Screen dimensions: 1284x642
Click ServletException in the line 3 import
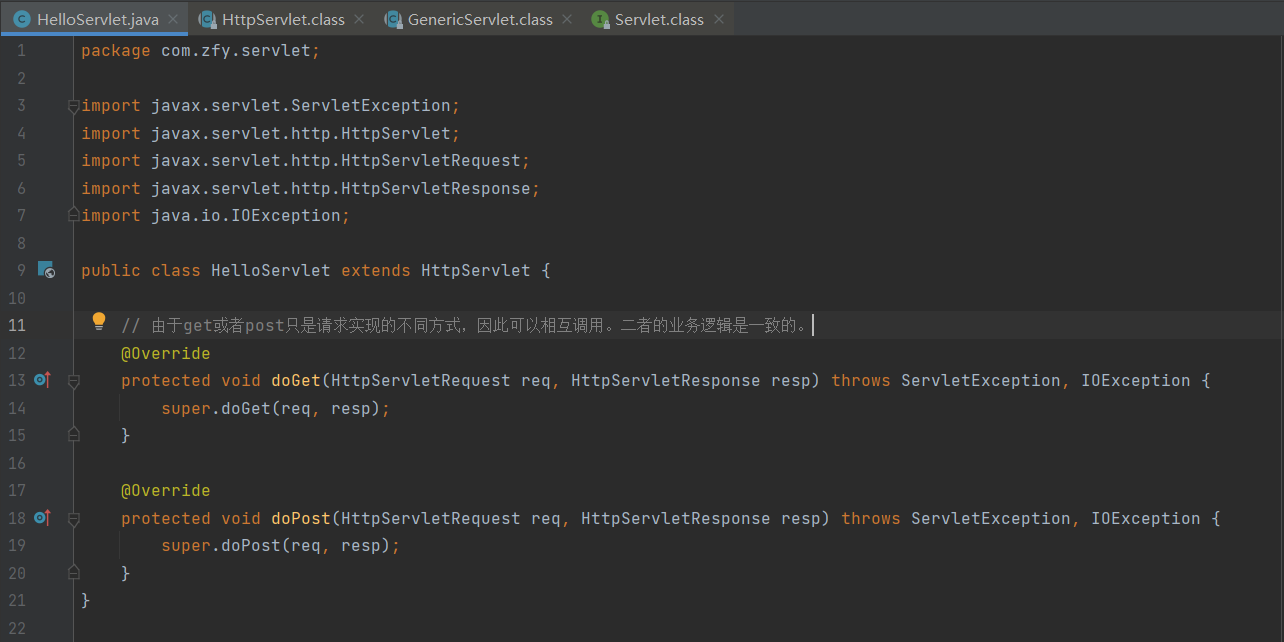click(371, 106)
